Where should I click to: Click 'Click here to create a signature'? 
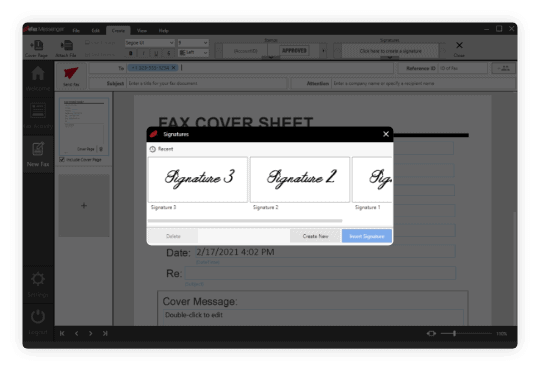pyautogui.click(x=390, y=51)
